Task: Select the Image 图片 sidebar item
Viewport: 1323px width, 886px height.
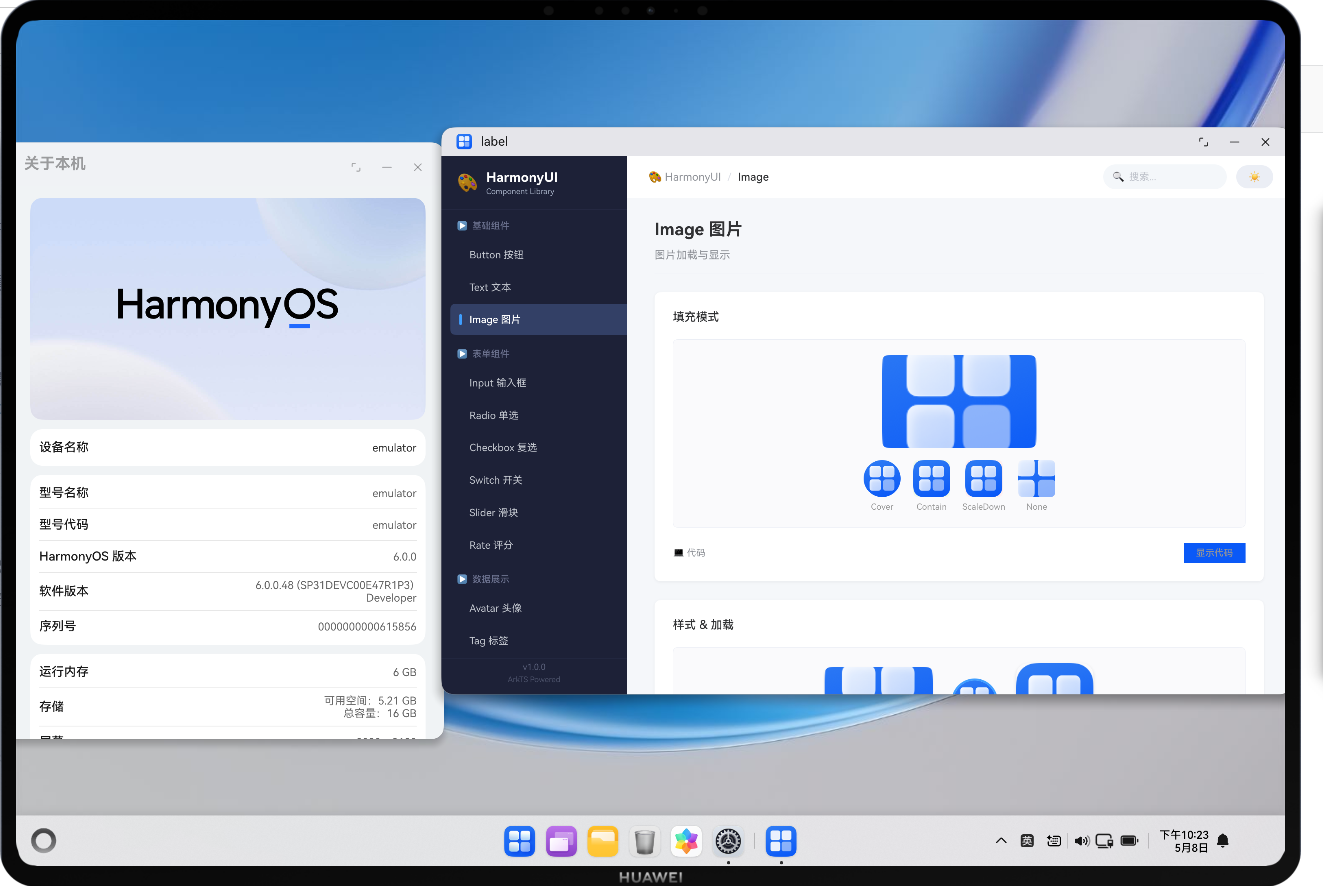Action: 538,320
